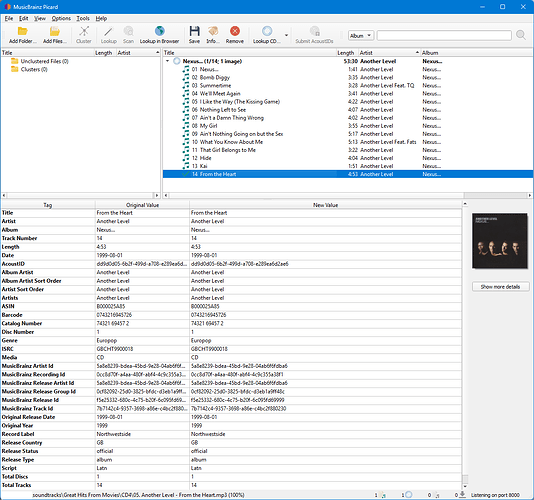Click new value of AcoustID tag
534x500 pixels.
click(240, 264)
